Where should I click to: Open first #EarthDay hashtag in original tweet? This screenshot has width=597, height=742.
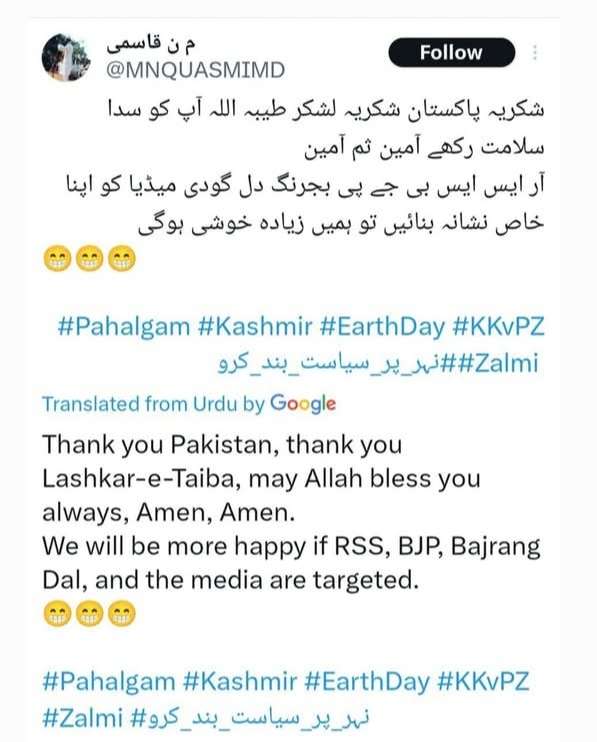pyautogui.click(x=382, y=327)
